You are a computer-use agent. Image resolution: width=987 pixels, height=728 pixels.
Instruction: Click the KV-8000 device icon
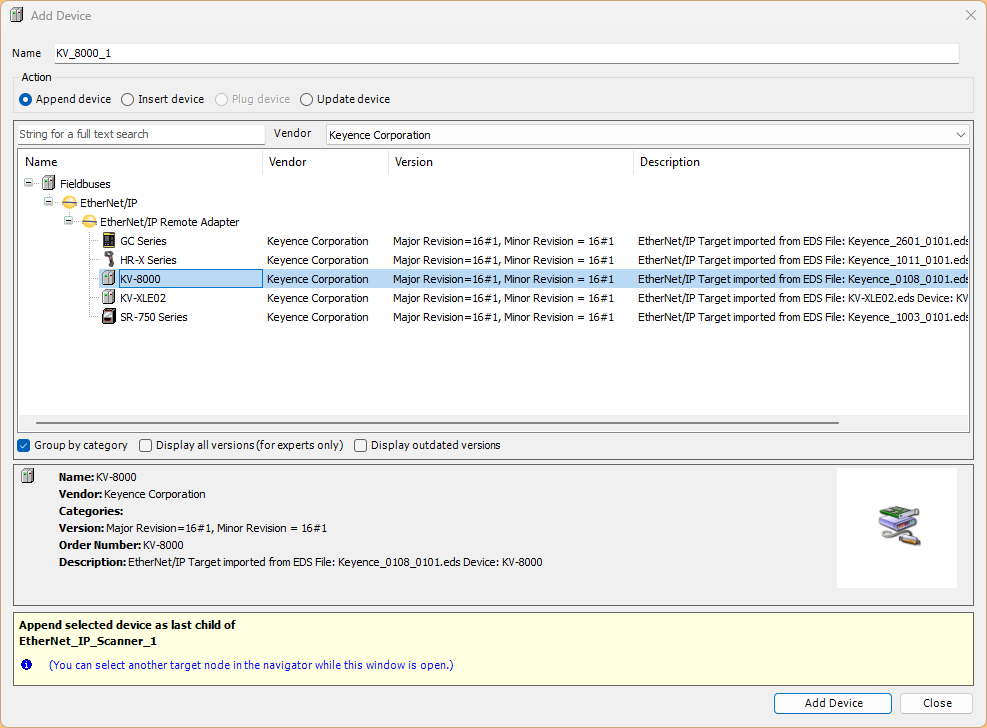coord(109,278)
